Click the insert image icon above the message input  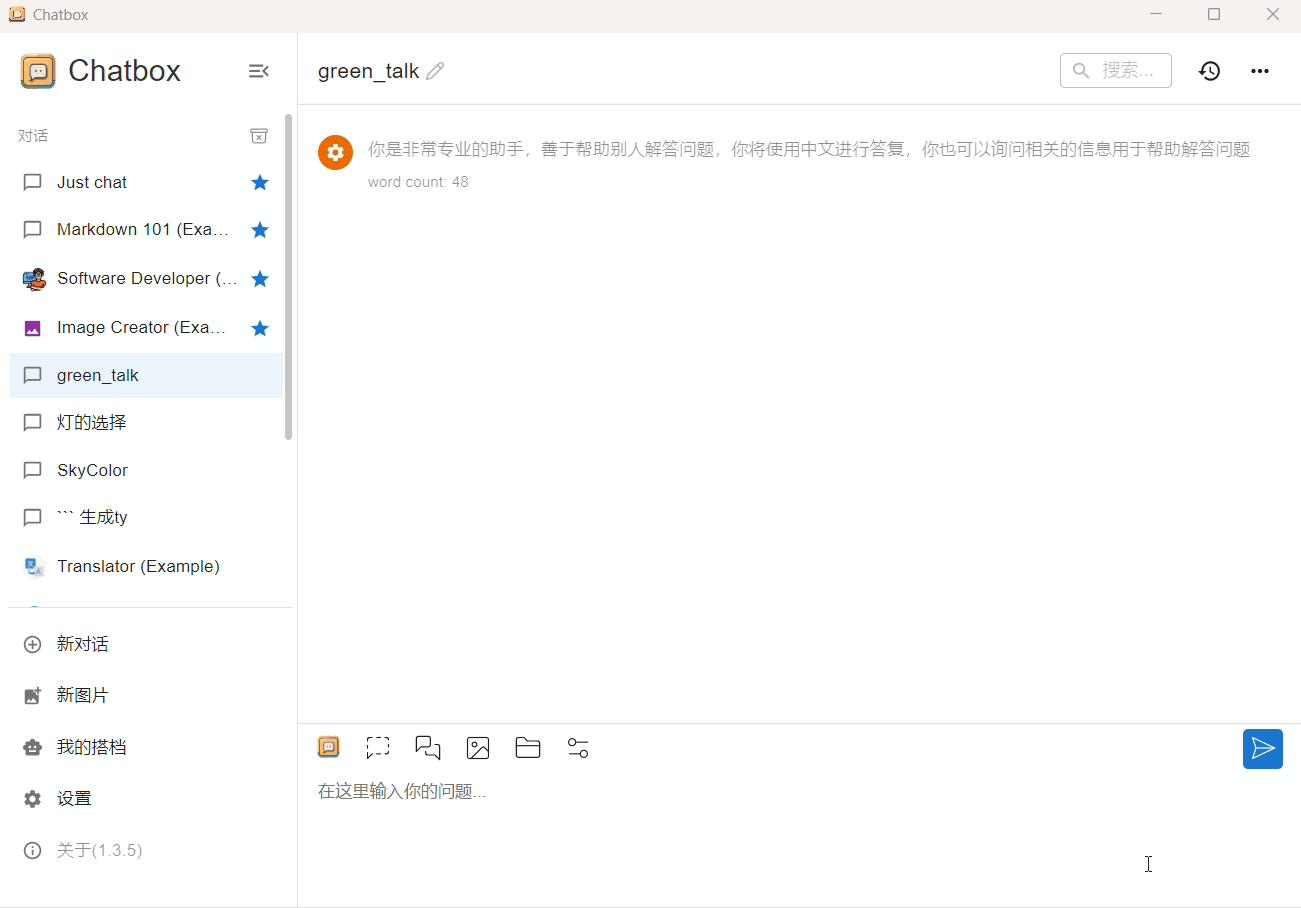point(478,747)
